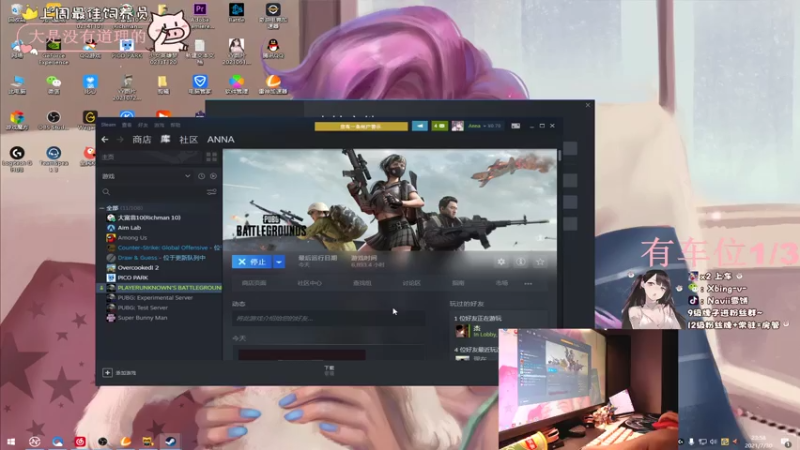Open Windows Start button
This screenshot has width=800, height=450.
11,441
